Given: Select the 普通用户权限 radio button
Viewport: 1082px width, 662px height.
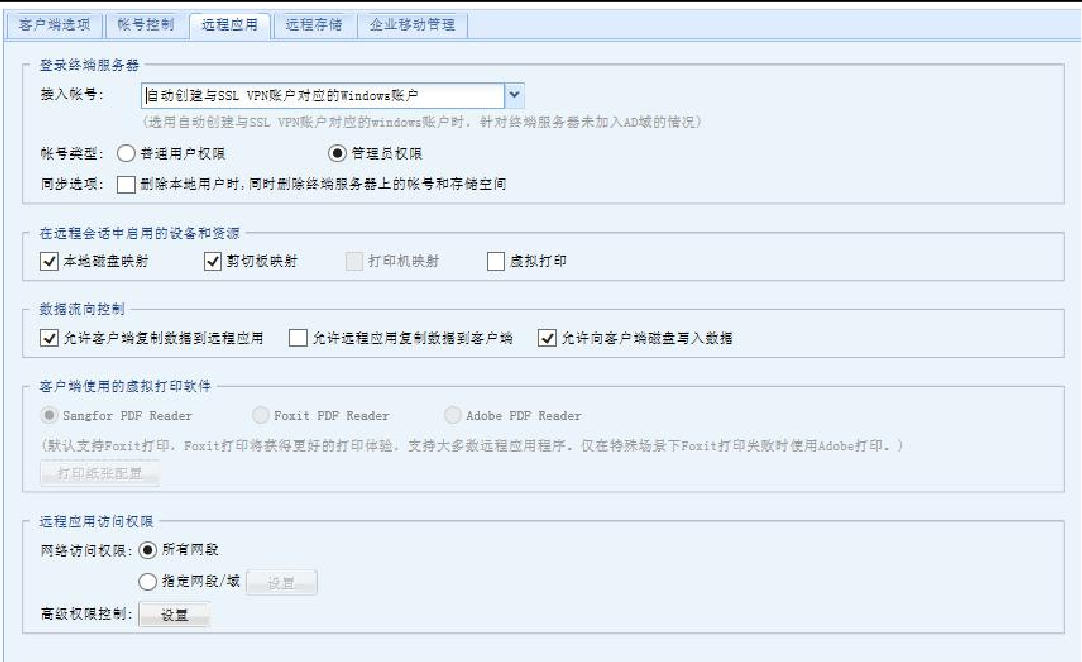Looking at the screenshot, I should click(126, 154).
